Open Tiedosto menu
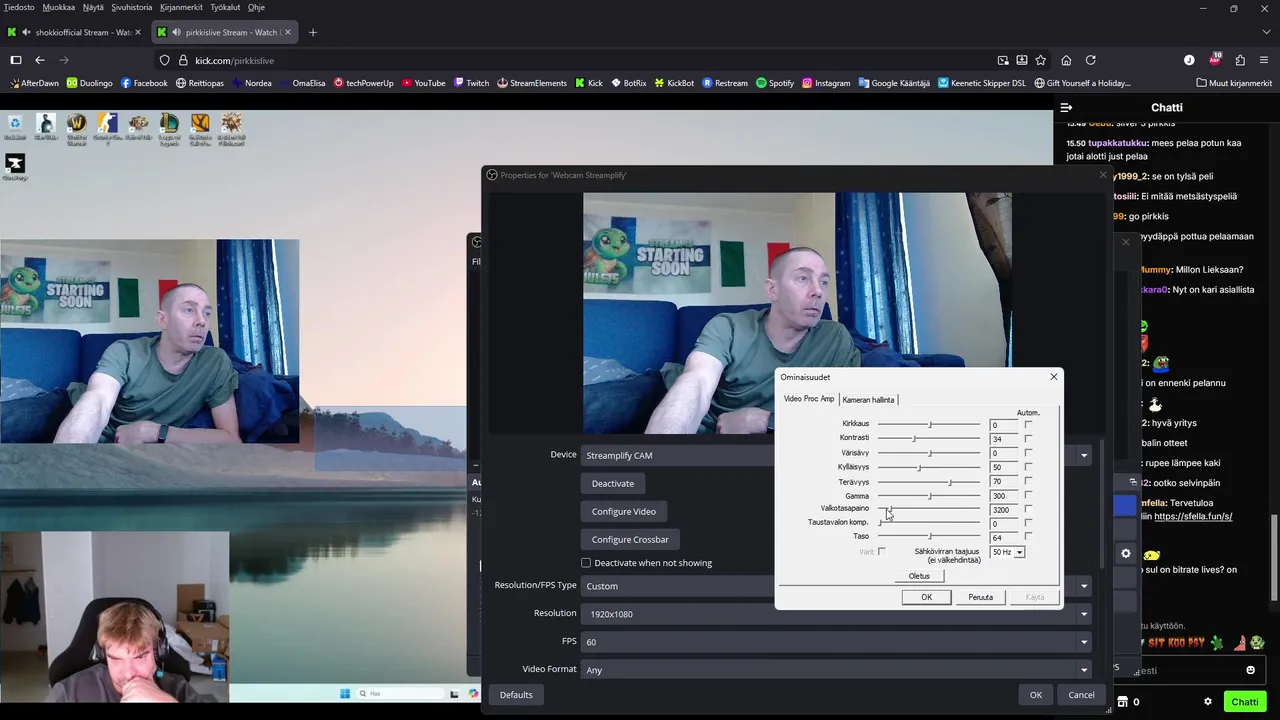 [x=19, y=7]
